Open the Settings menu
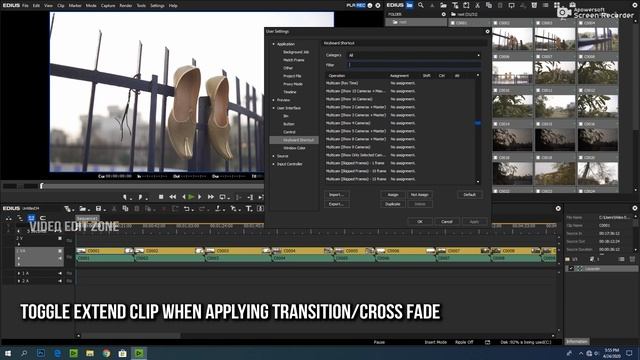The image size is (640, 360). 157,6
